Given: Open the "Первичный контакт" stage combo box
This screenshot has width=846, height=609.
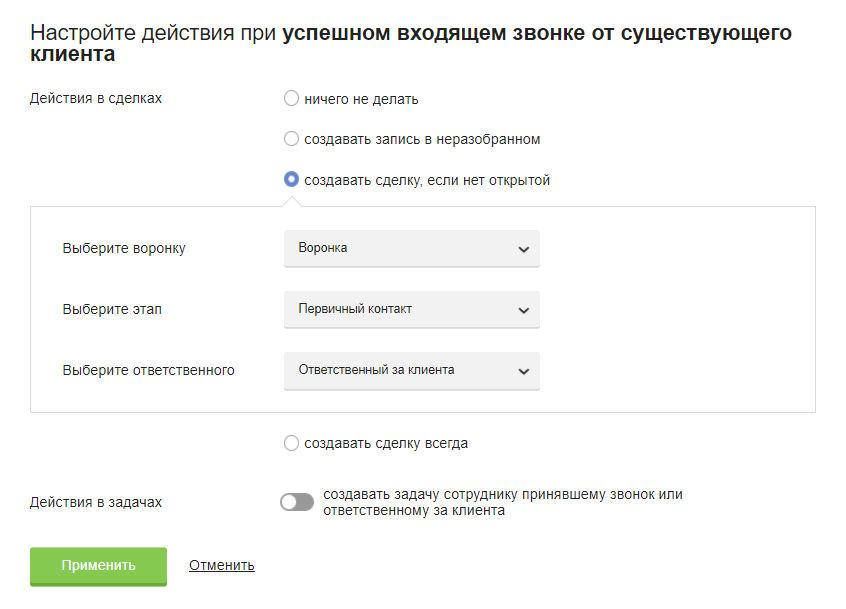Looking at the screenshot, I should pos(410,310).
